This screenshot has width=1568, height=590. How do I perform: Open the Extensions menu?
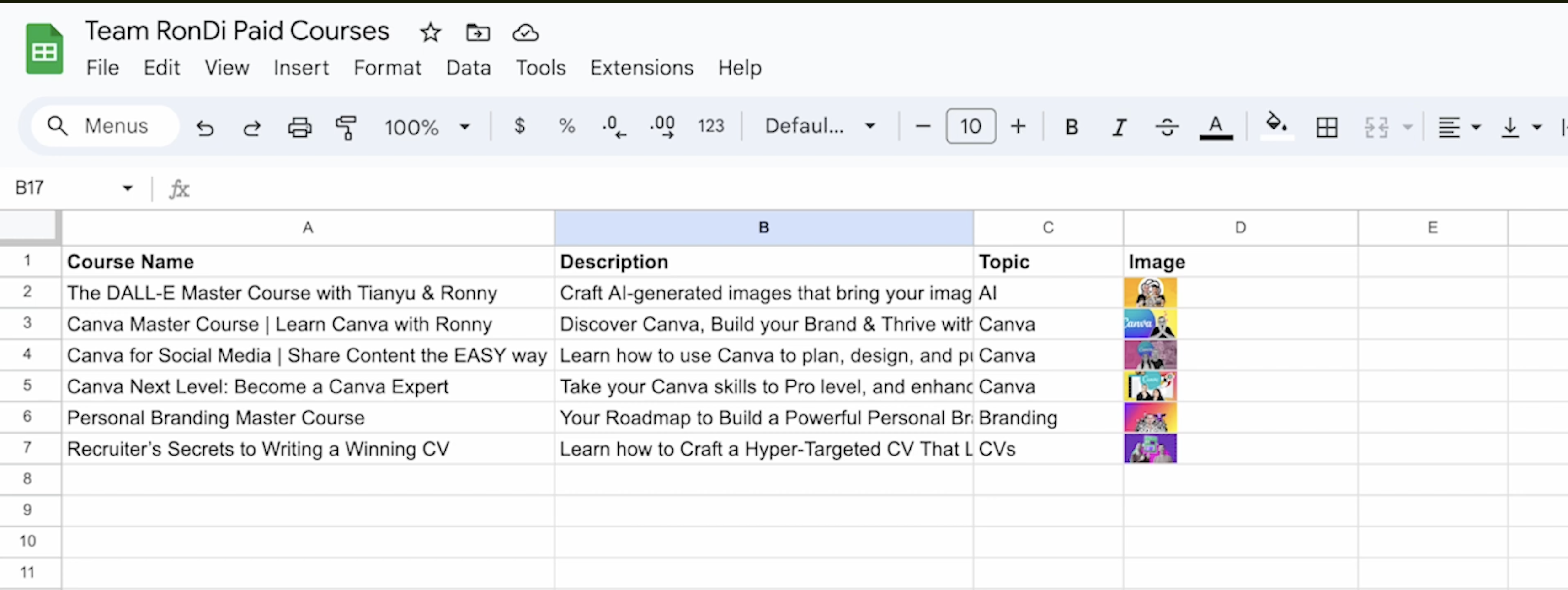point(641,68)
